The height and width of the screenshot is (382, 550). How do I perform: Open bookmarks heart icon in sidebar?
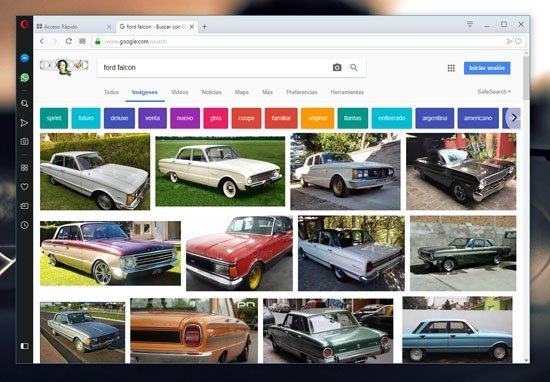pyautogui.click(x=24, y=187)
